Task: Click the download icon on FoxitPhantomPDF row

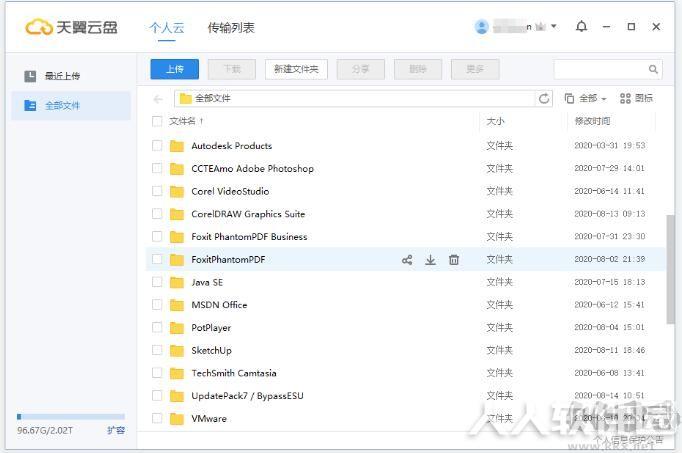Action: pos(430,260)
